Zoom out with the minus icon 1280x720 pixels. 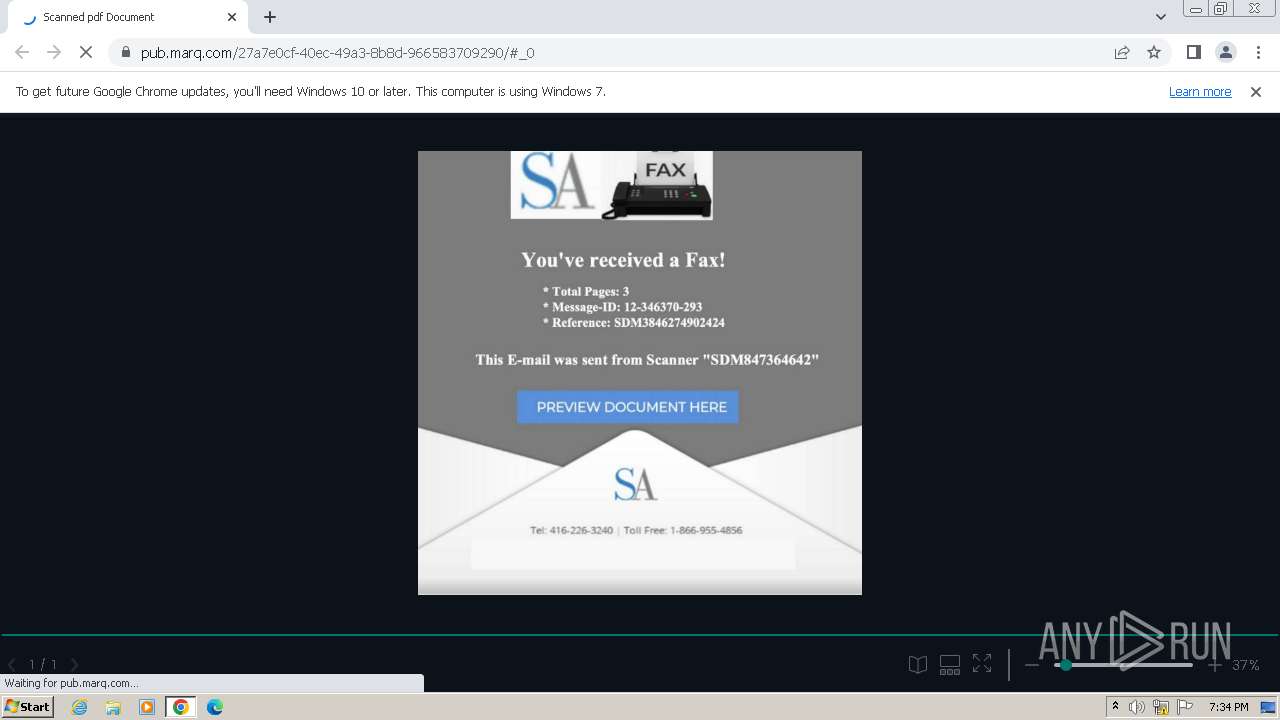click(x=1033, y=665)
